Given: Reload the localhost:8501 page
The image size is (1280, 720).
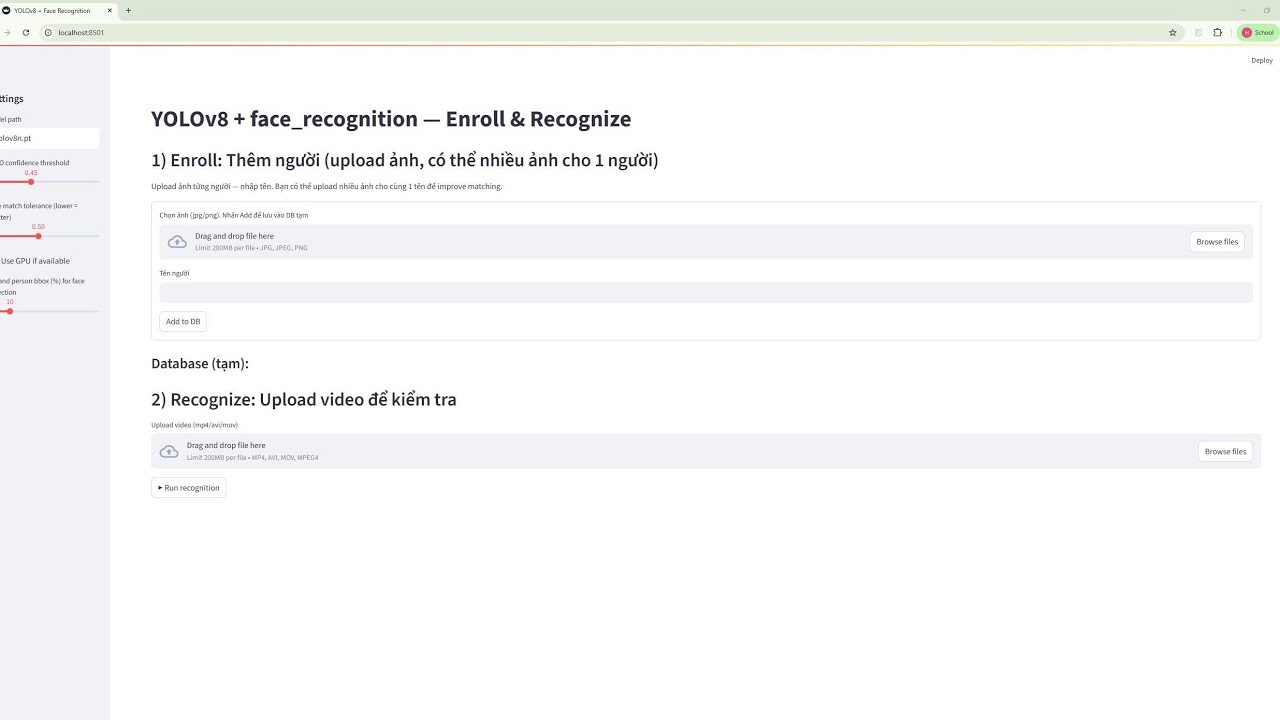Looking at the screenshot, I should 26,32.
